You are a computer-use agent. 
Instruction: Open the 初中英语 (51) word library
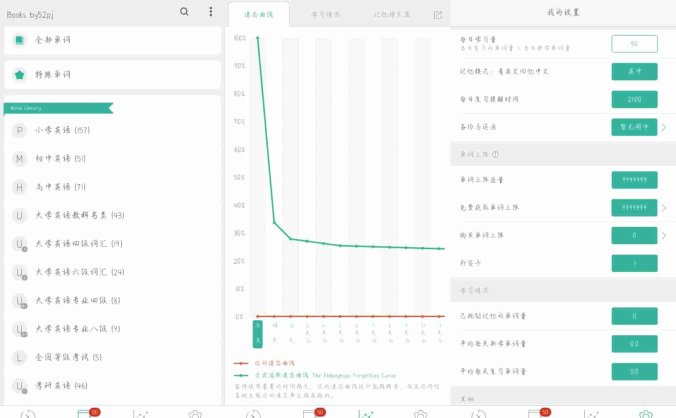pyautogui.click(x=113, y=159)
